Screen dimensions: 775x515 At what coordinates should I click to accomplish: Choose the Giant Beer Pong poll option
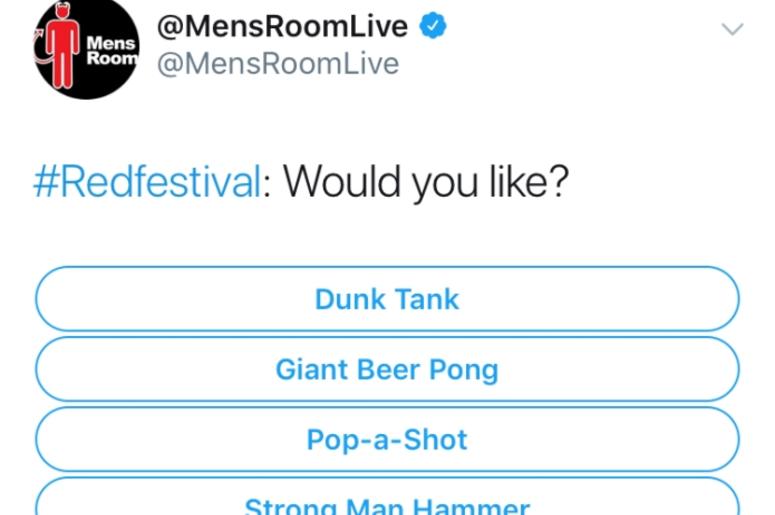pyautogui.click(x=388, y=369)
